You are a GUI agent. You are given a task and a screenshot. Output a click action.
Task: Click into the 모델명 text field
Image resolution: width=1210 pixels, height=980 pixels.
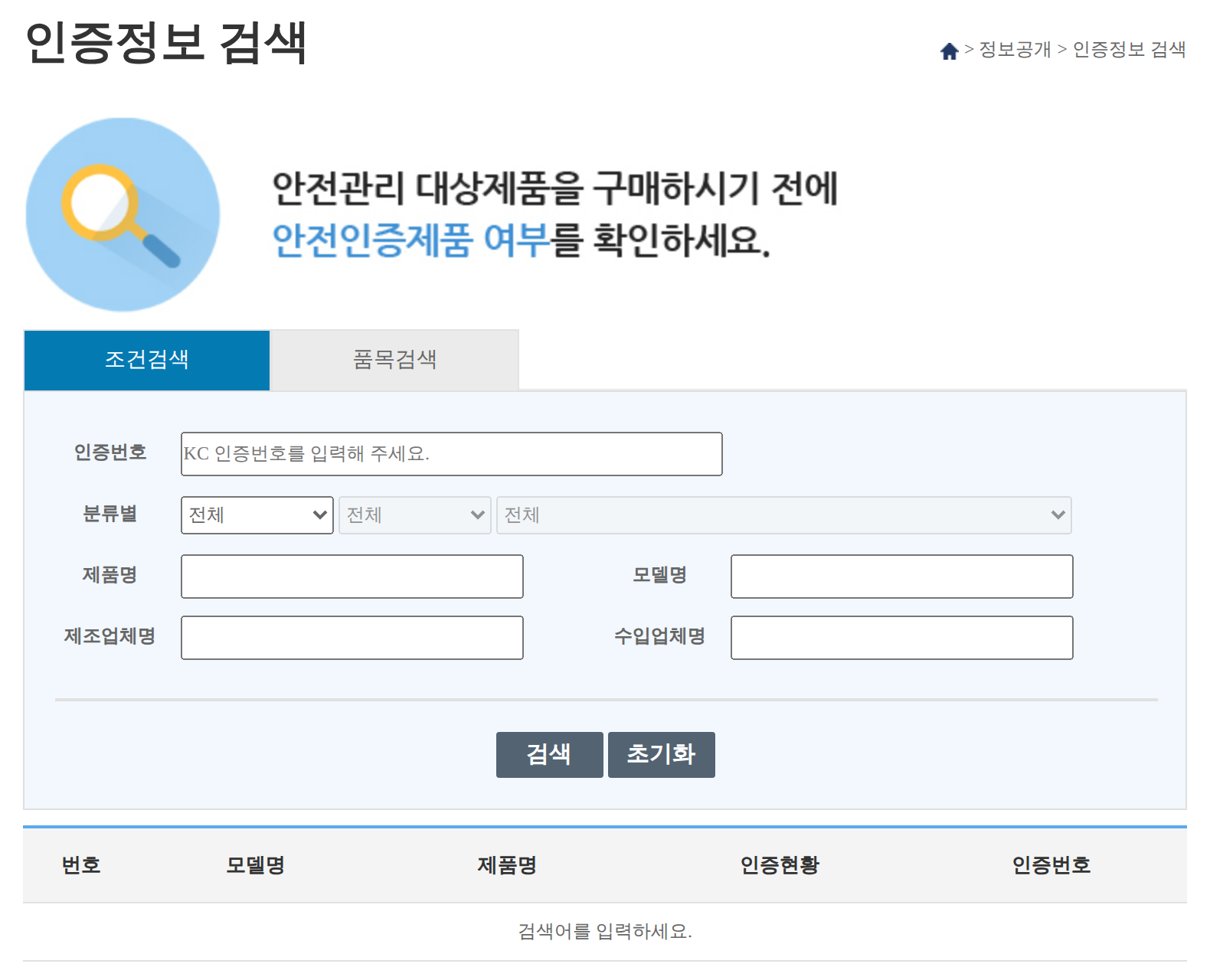(902, 577)
